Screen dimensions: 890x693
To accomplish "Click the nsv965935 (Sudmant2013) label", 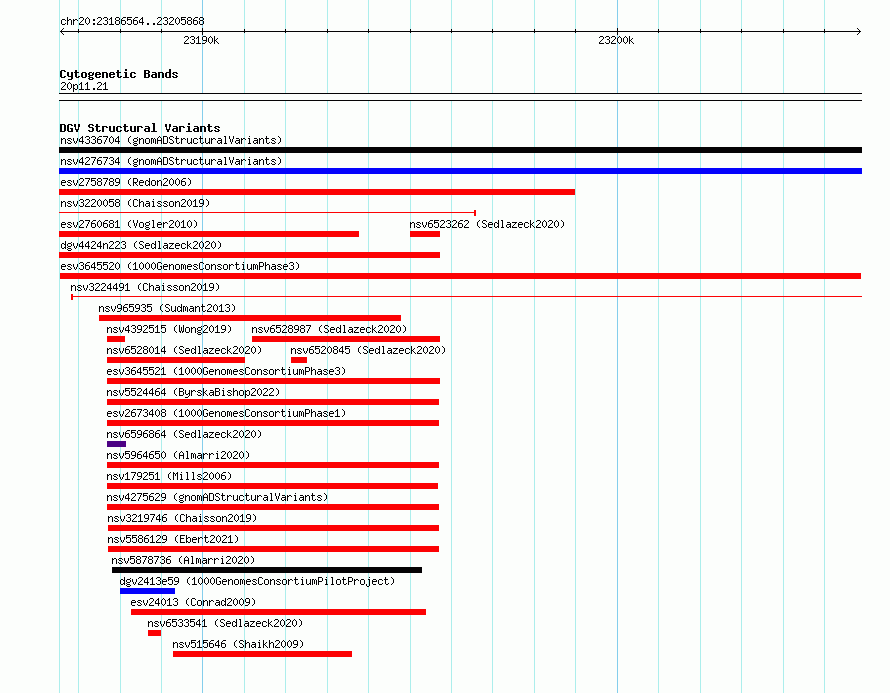I will click(x=167, y=308).
